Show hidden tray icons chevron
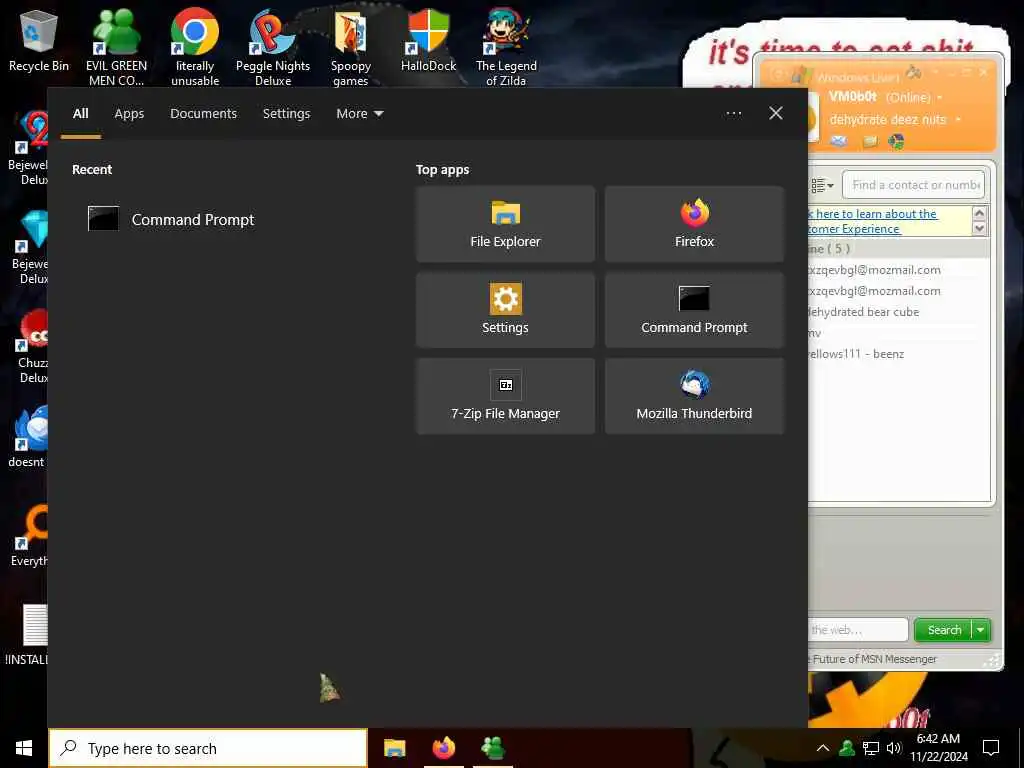 pyautogui.click(x=823, y=748)
